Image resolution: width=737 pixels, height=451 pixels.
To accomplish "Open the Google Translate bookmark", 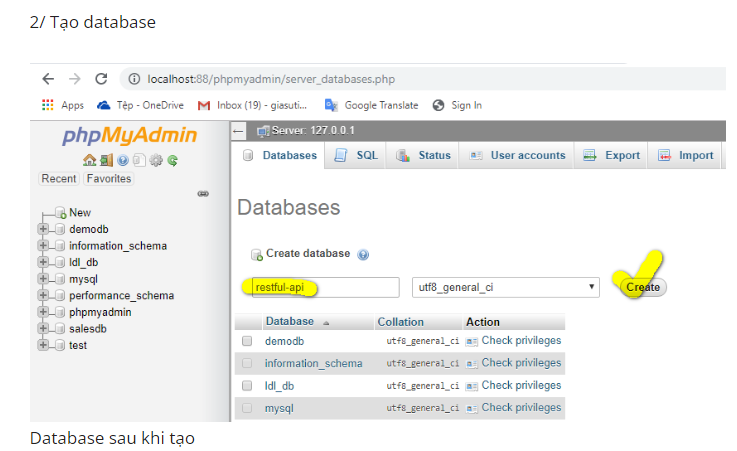I will (x=371, y=105).
